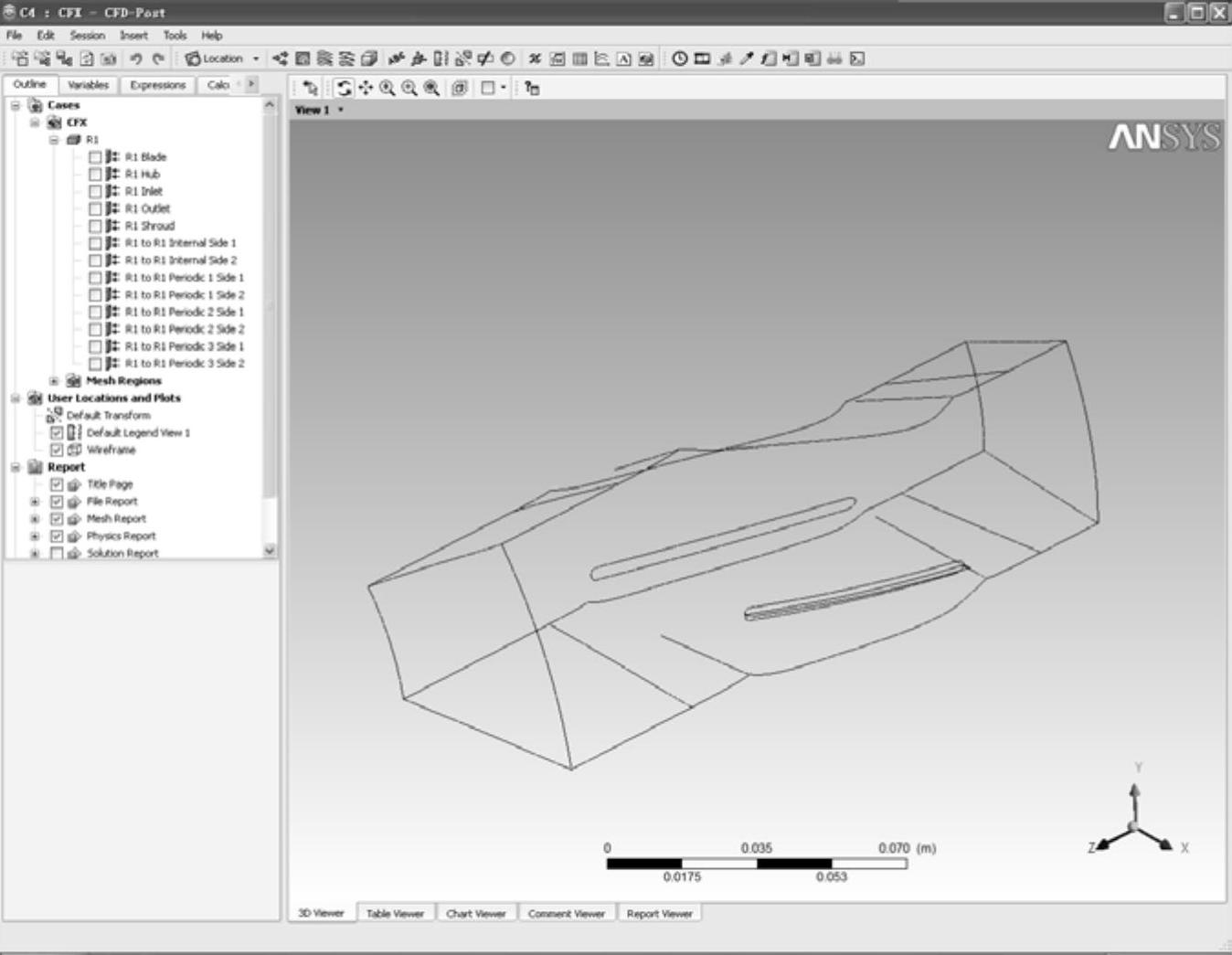Expand the Mesh Regions tree node
1232x955 pixels.
54,381
